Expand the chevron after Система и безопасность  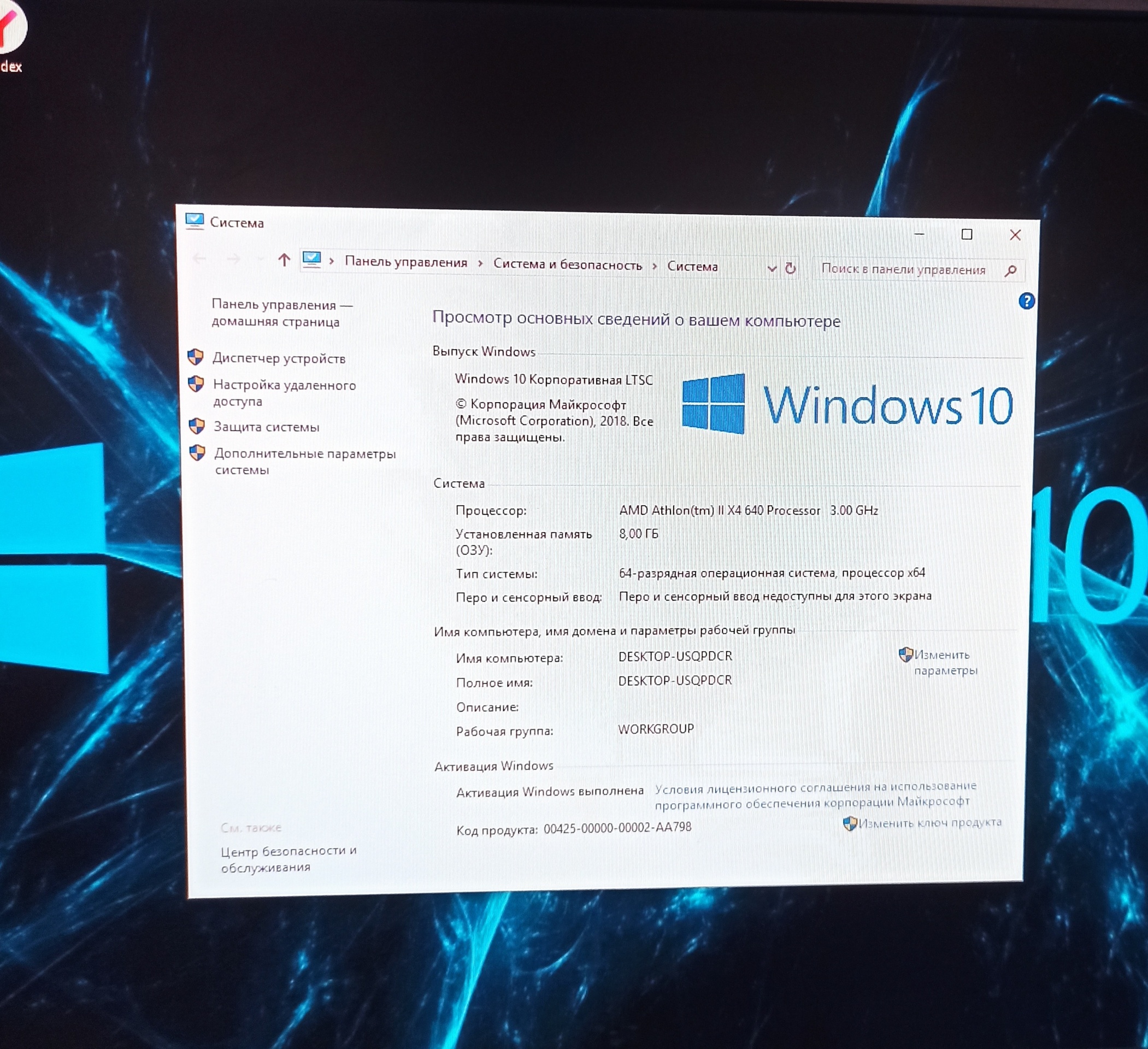coord(655,266)
